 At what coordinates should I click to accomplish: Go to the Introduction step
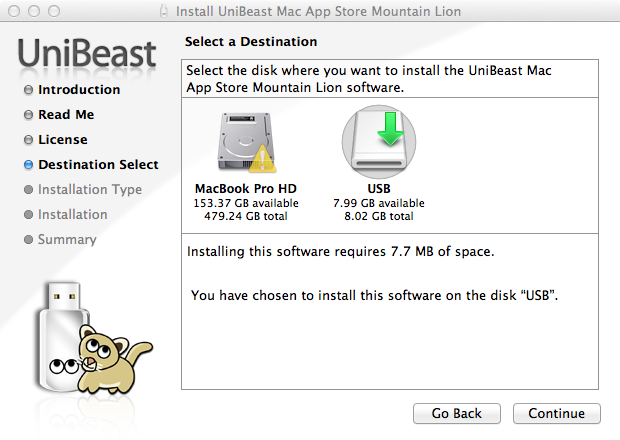pyautogui.click(x=79, y=90)
